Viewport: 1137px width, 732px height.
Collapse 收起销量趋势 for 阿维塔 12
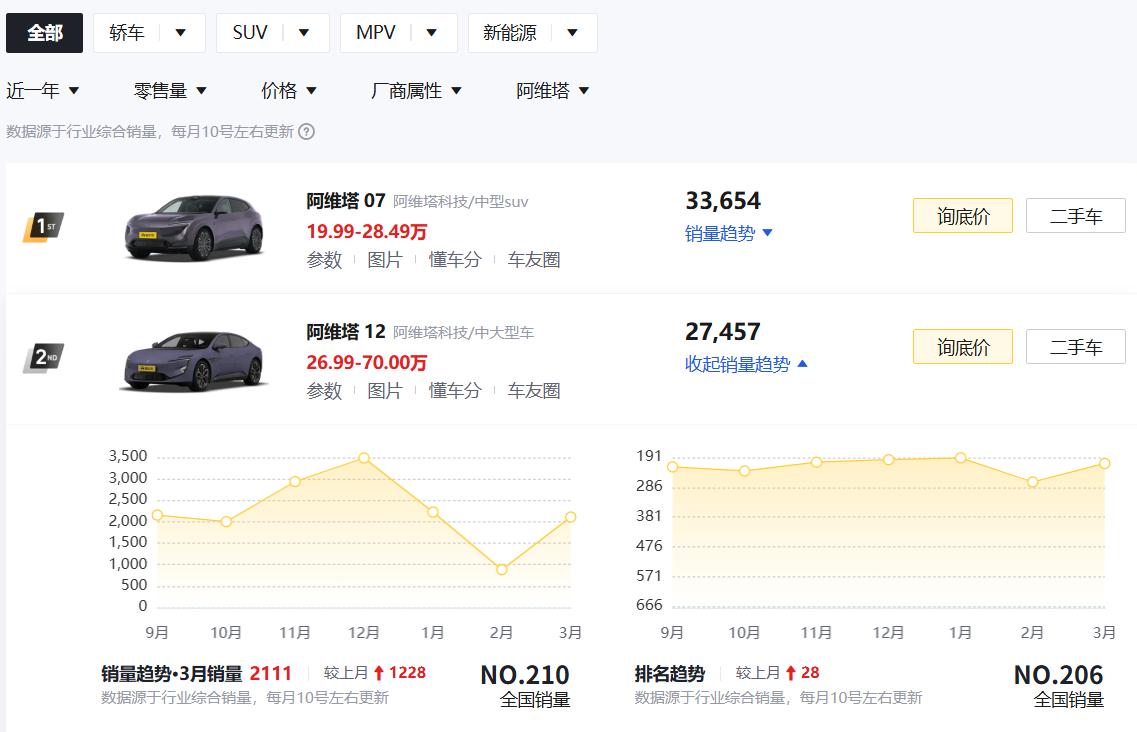[x=746, y=364]
